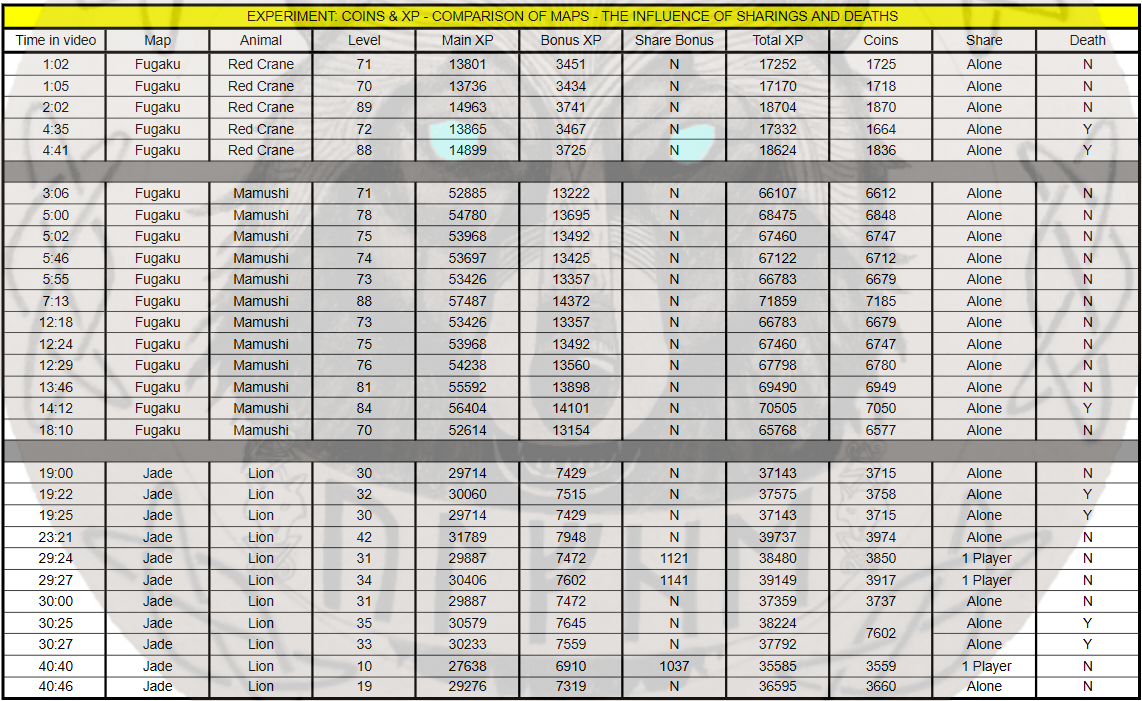Click the 'Coins' column header
1142x701 pixels.
click(881, 40)
